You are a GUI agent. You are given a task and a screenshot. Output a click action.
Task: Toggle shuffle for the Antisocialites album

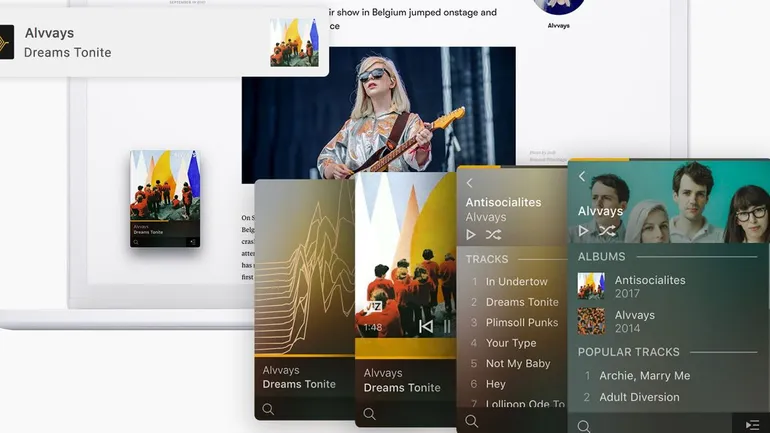493,235
